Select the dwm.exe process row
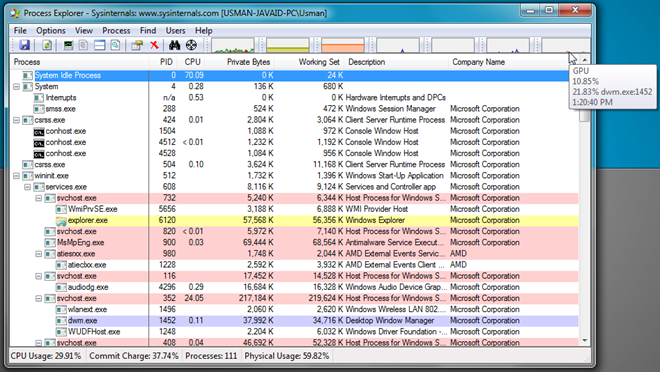 (294, 321)
